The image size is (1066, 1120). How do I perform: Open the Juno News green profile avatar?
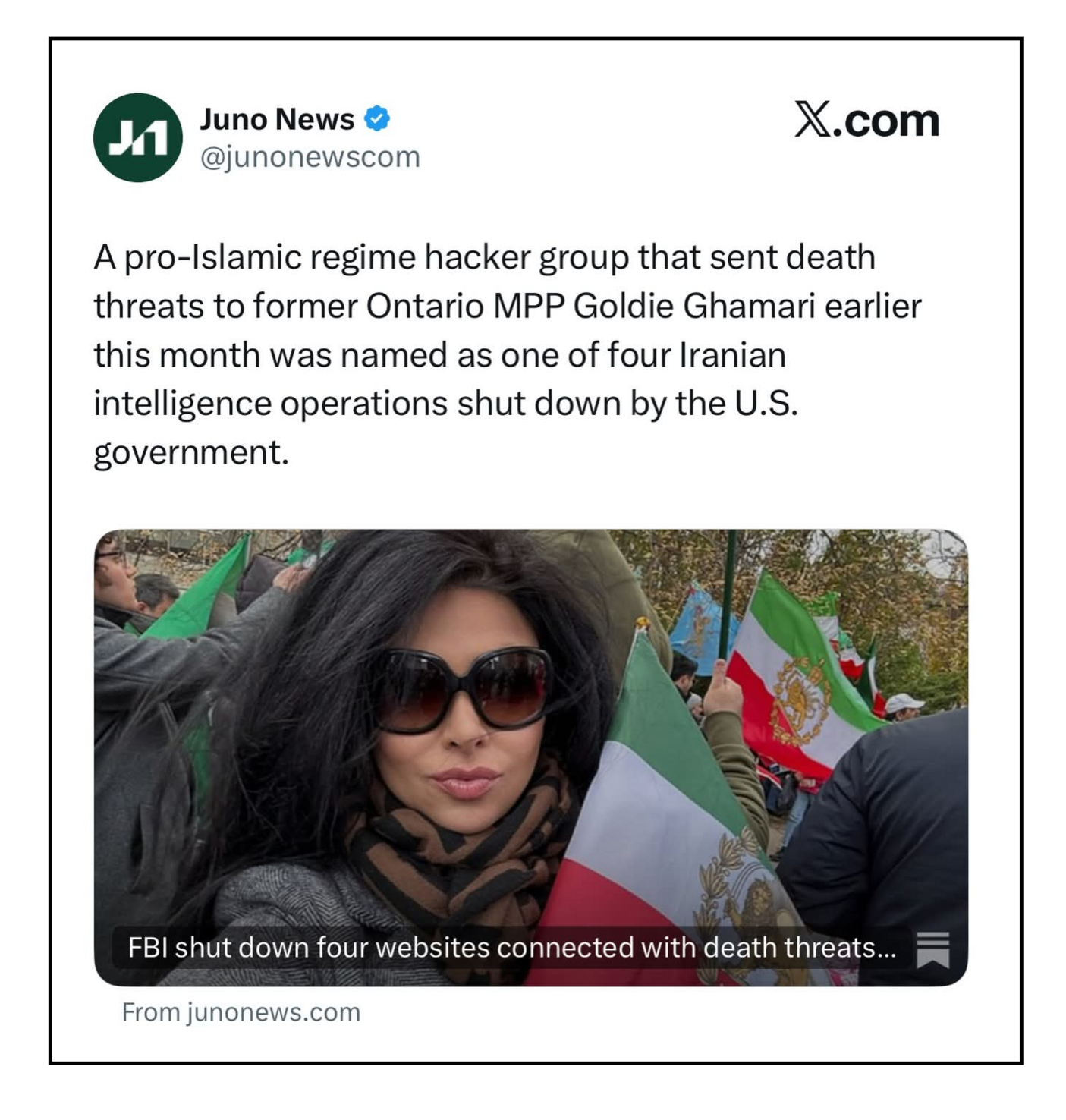tap(138, 137)
